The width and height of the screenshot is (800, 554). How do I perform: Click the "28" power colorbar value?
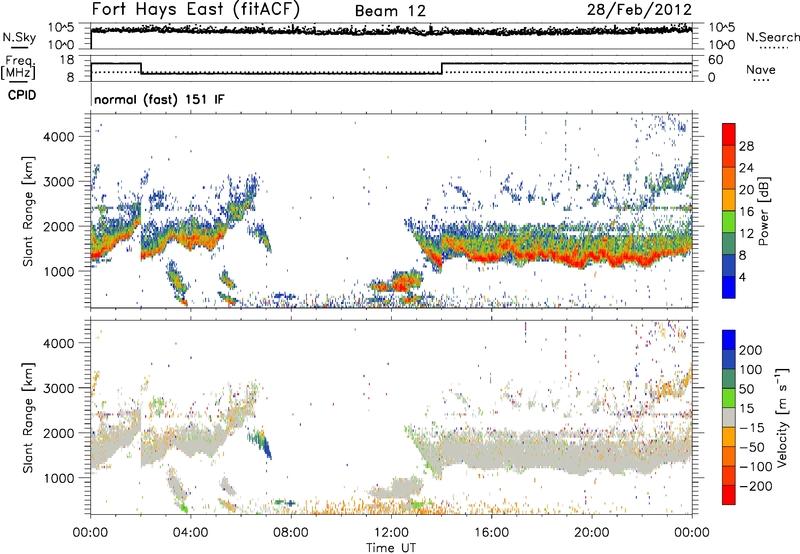click(x=746, y=146)
